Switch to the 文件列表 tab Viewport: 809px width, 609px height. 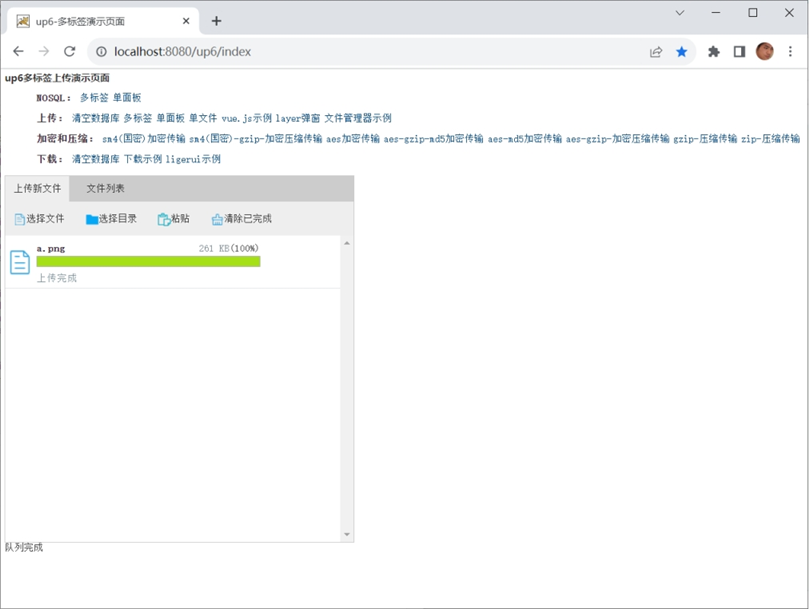pyautogui.click(x=104, y=188)
